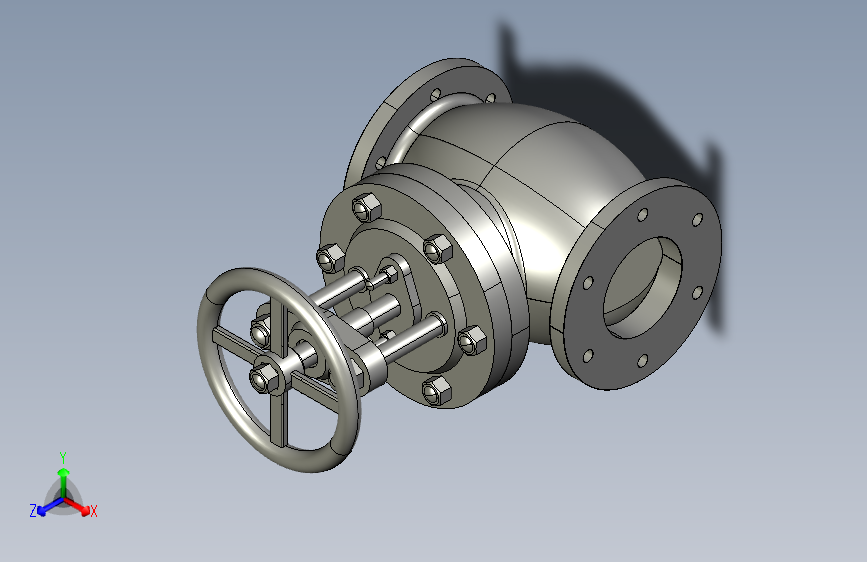Select the top hex bolt on bonnet flange
Screen dimensions: 867x562
coord(367,207)
